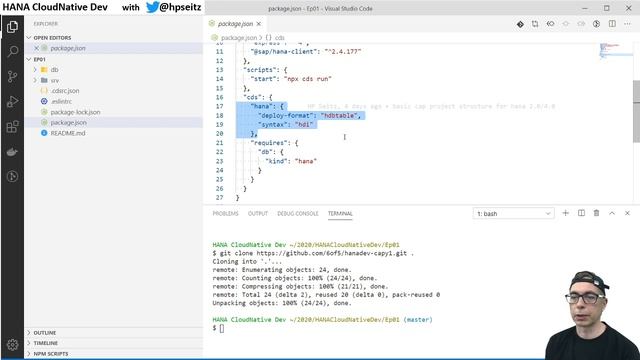The image size is (640, 360).
Task: Switch to the Output panel tab
Action: coord(258,213)
